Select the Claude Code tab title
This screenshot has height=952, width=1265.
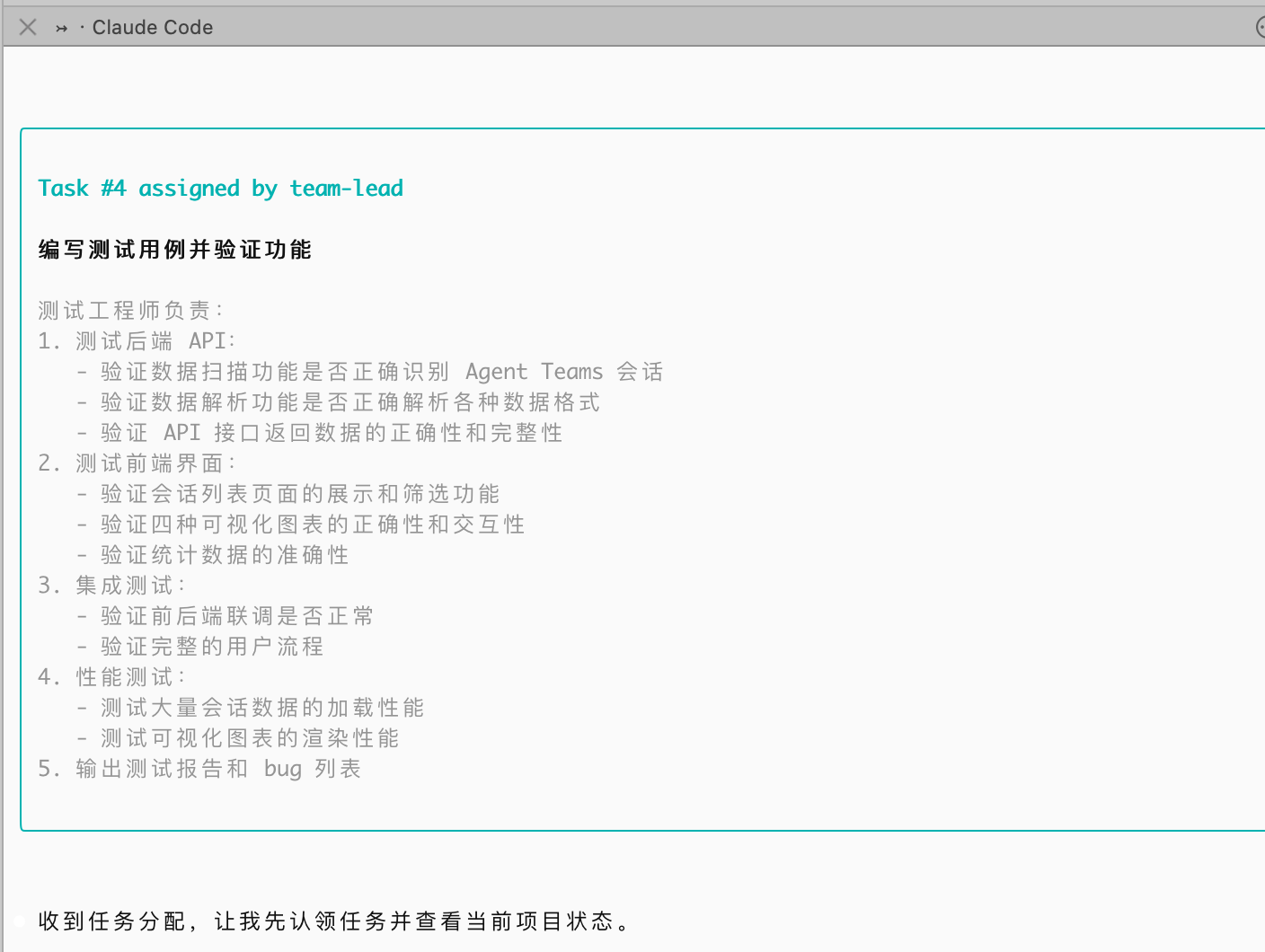[153, 27]
